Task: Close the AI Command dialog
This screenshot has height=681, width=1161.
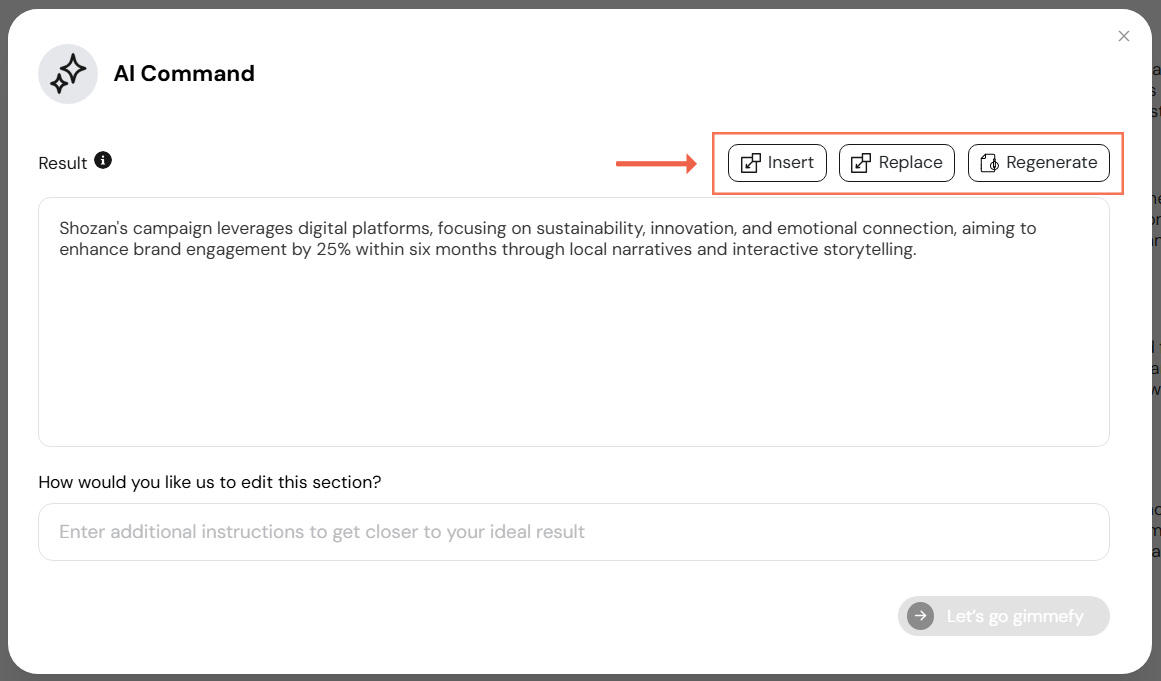Action: (x=1124, y=36)
